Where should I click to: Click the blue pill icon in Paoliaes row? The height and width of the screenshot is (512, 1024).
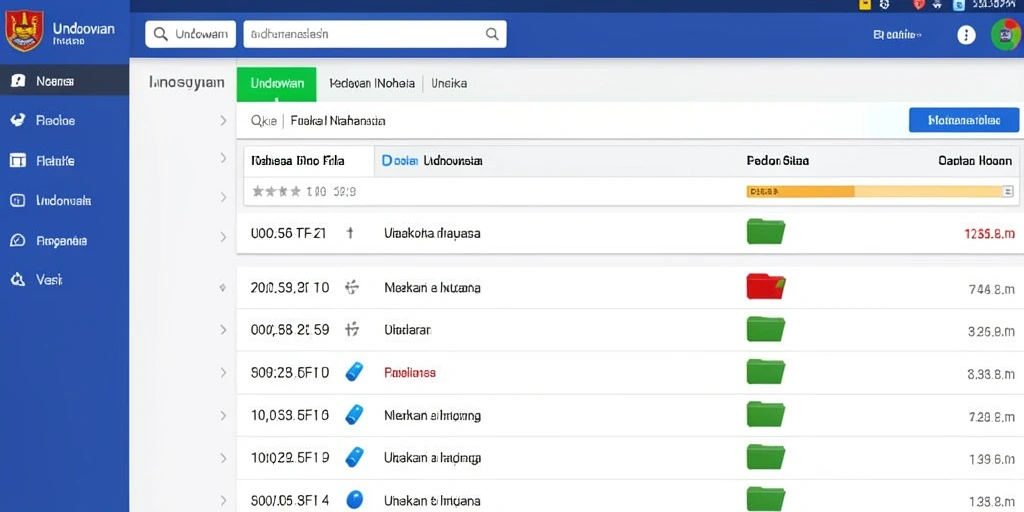click(x=353, y=372)
